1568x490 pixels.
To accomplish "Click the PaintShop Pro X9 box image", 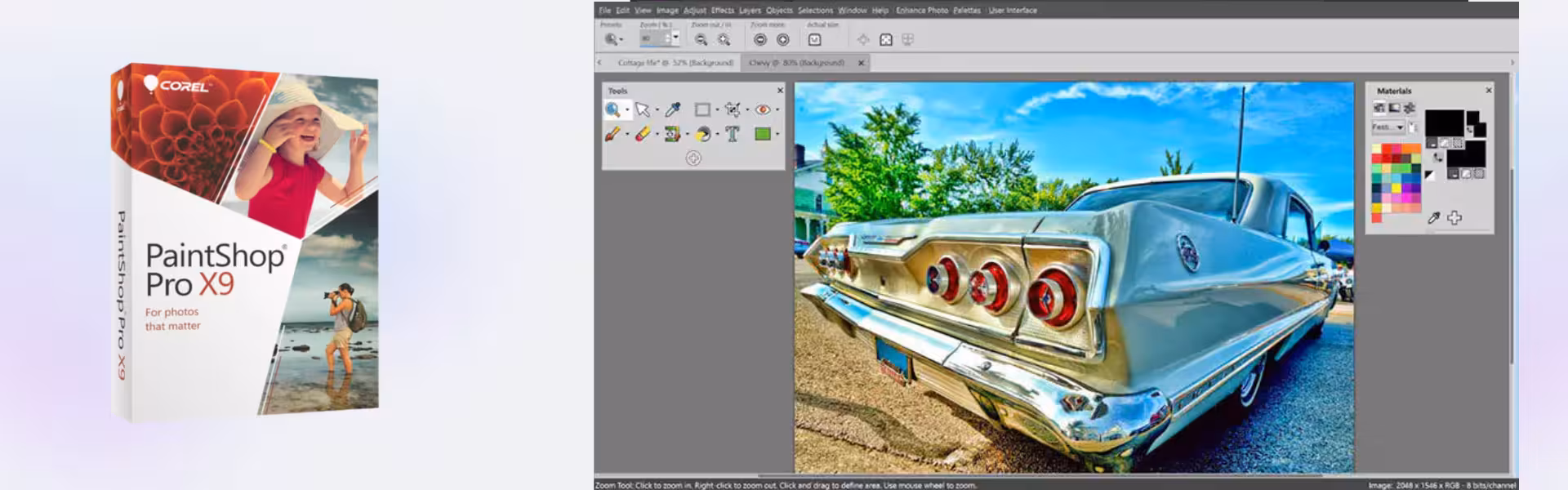I will click(x=245, y=242).
